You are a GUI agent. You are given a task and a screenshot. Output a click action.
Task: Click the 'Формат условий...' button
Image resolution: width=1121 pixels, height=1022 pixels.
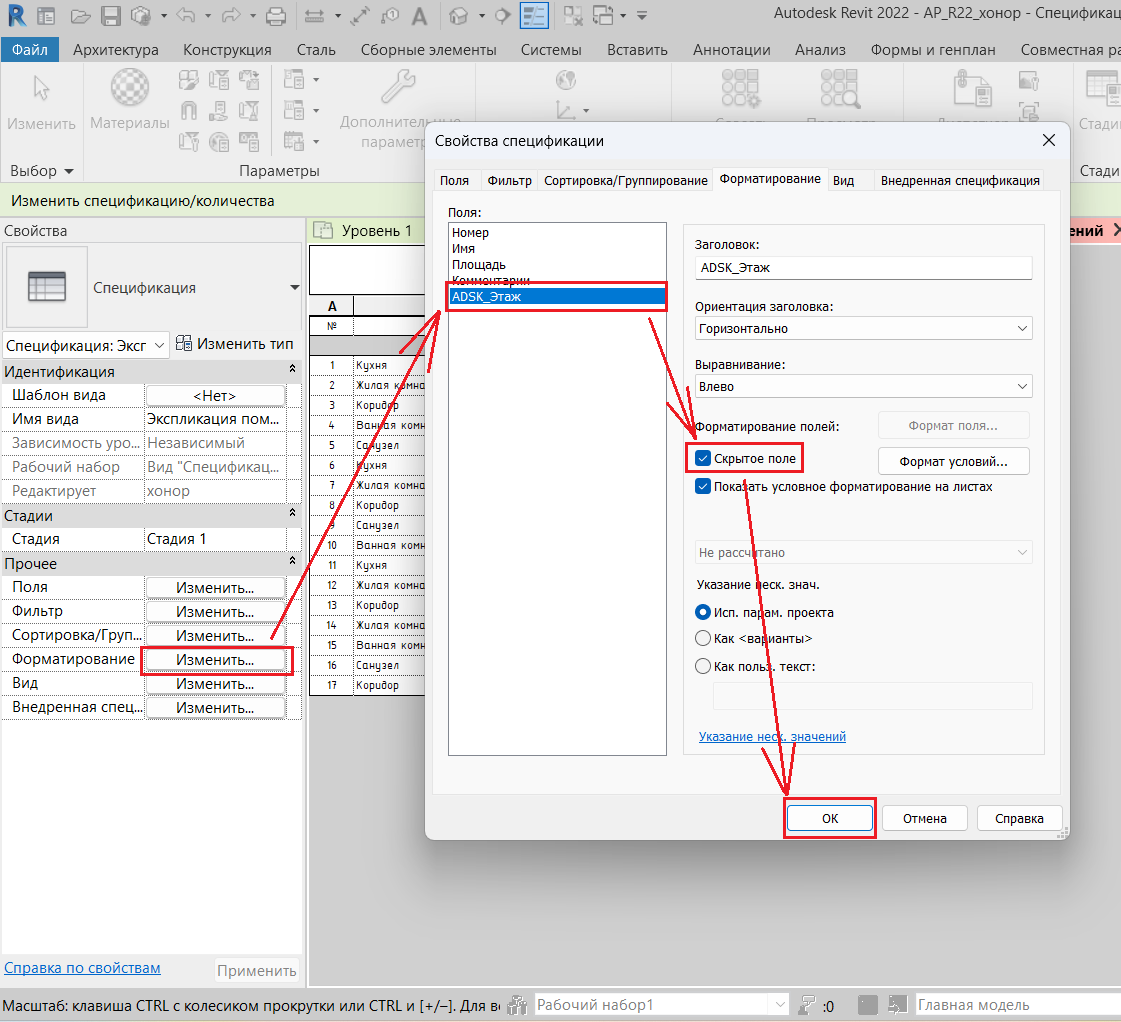point(952,461)
